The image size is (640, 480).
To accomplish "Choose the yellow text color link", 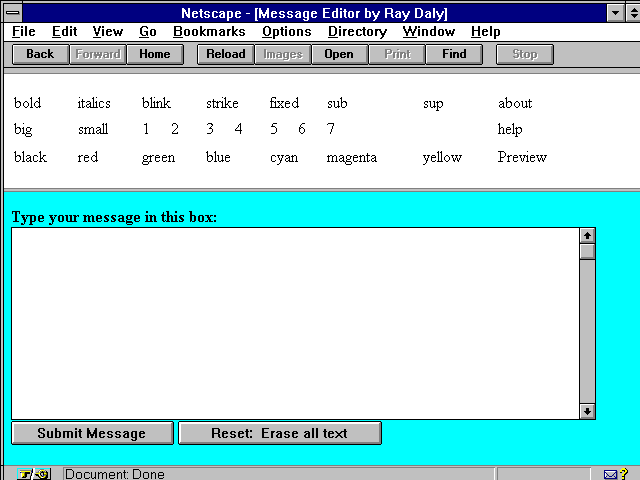I will click(442, 158).
